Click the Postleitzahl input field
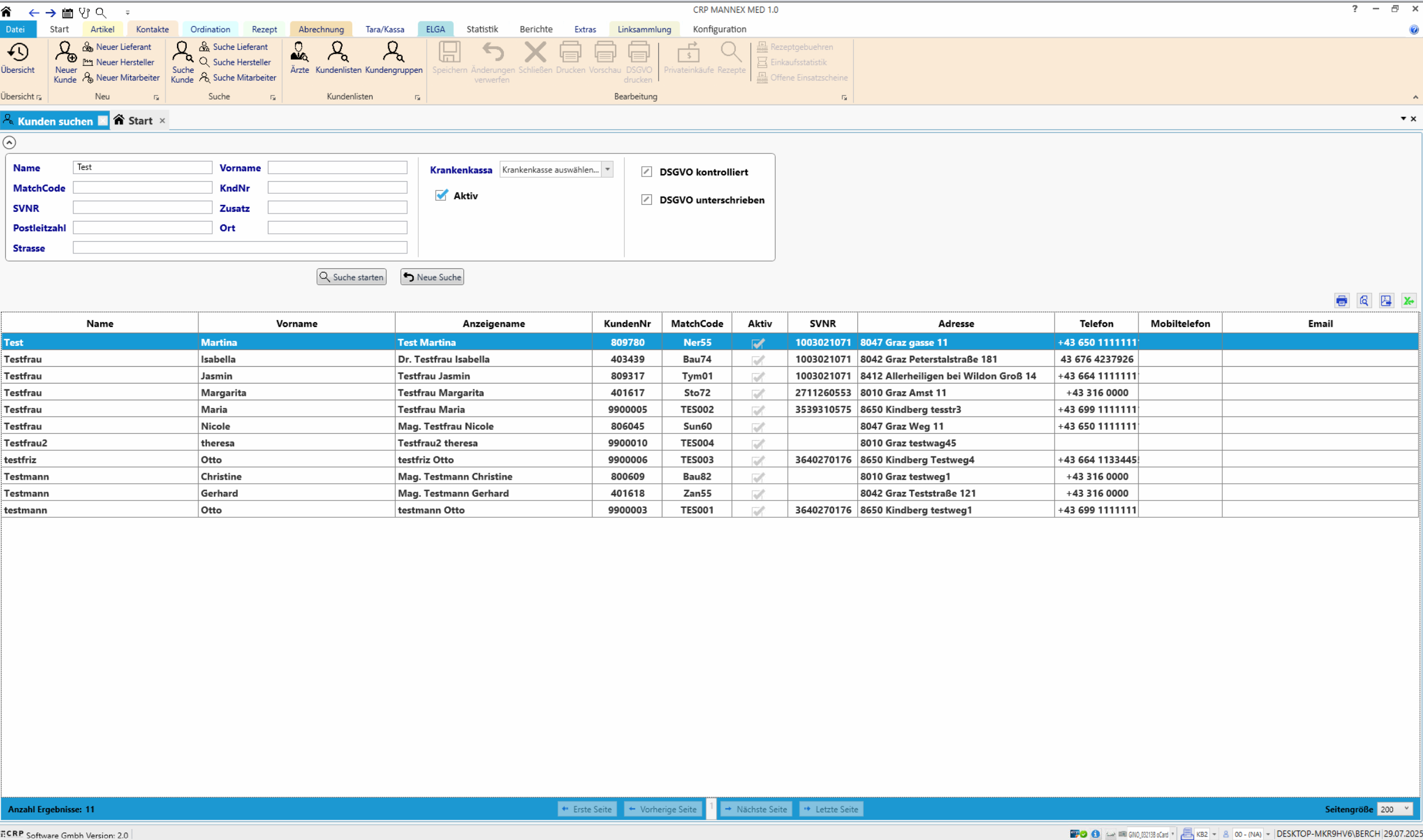 point(142,227)
